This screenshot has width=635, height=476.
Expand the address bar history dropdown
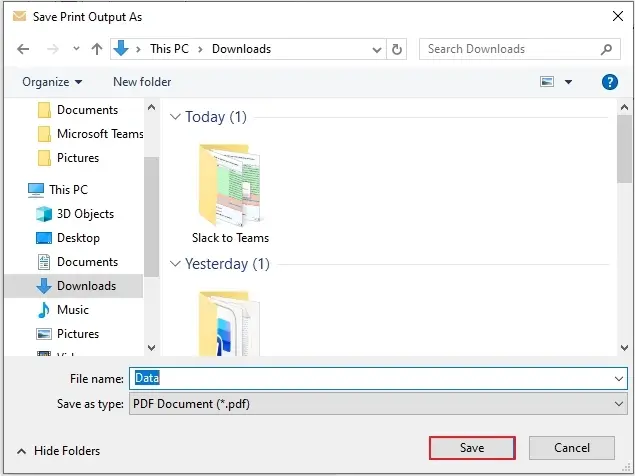[377, 49]
